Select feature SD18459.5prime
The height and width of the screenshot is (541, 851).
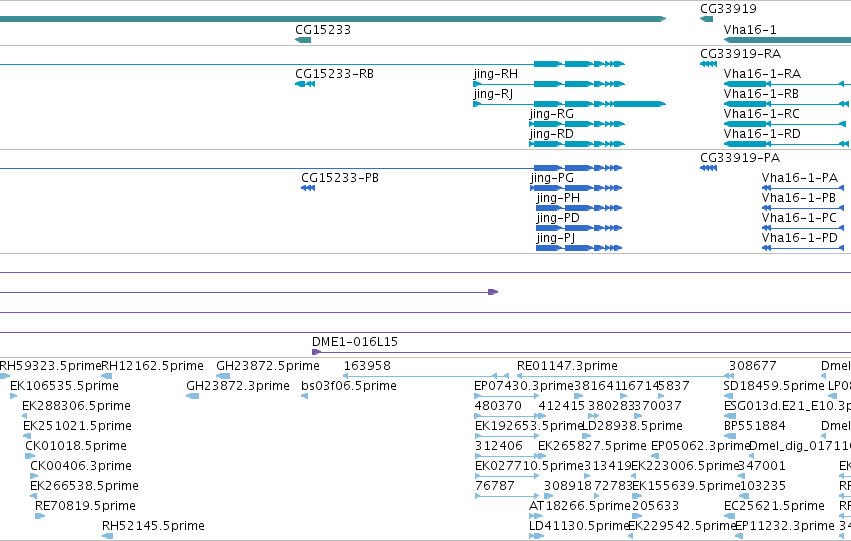point(774,386)
